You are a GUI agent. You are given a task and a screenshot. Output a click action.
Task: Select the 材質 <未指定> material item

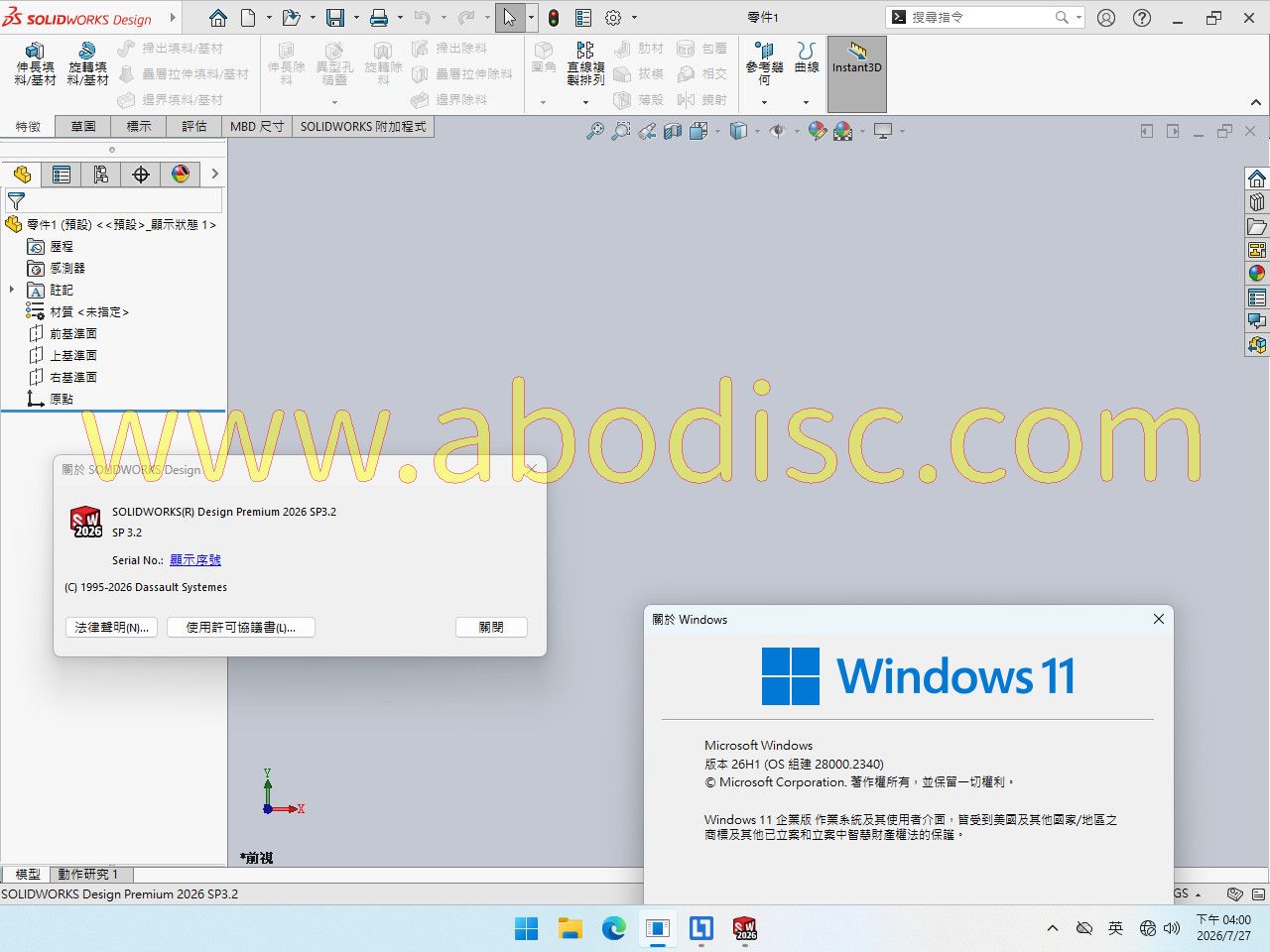[89, 311]
